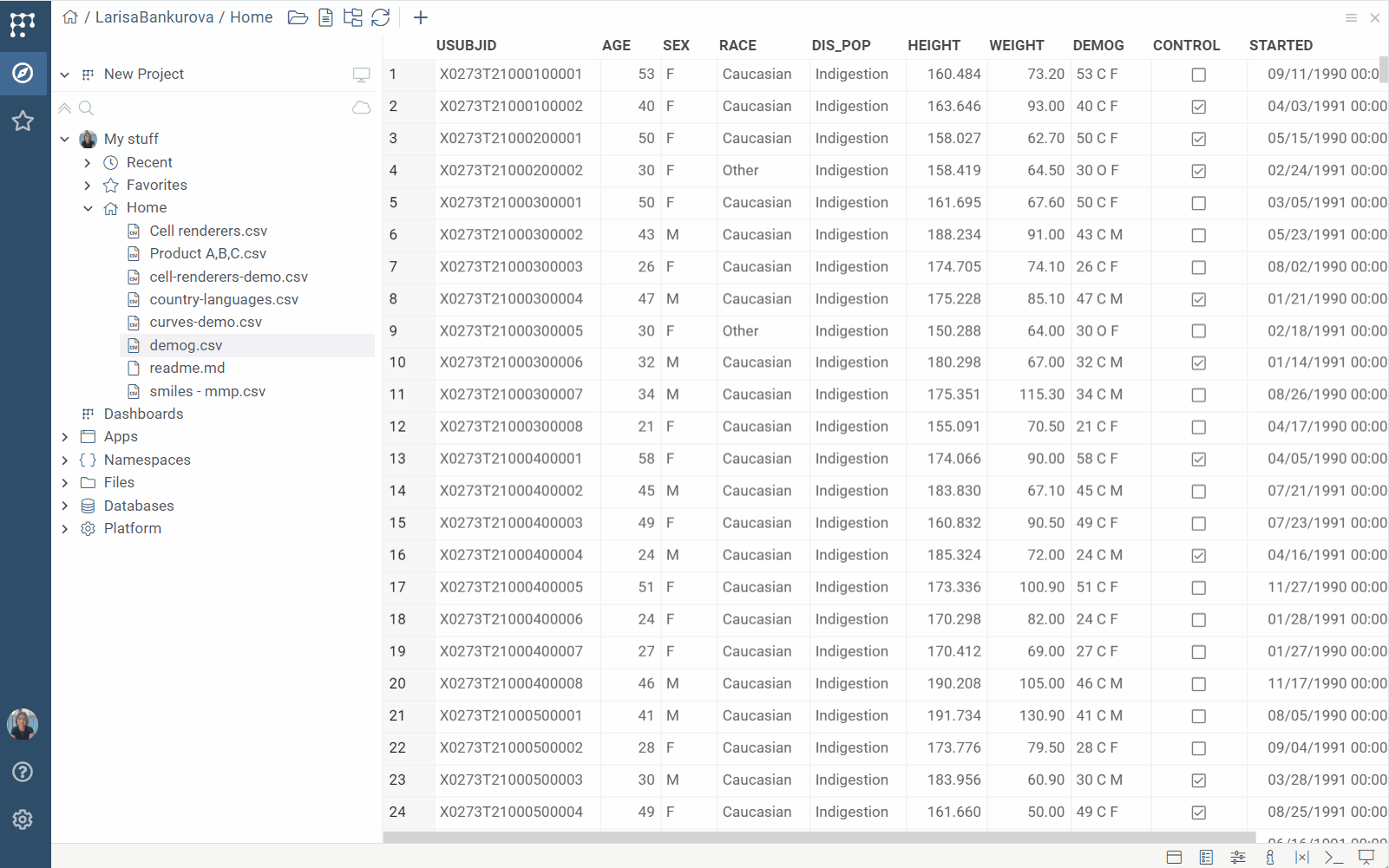Open the sliders settings icon in status bar
This screenshot has height=868, width=1389.
[1238, 857]
